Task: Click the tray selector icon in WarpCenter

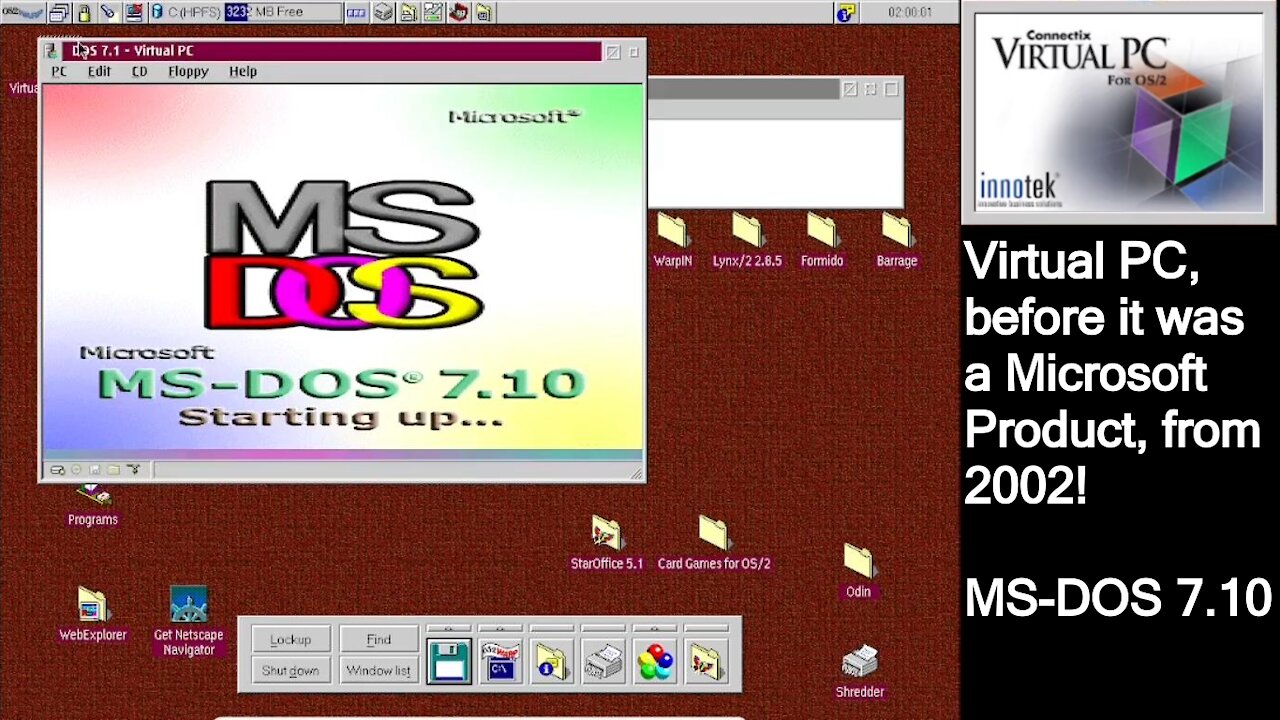Action: (357, 13)
